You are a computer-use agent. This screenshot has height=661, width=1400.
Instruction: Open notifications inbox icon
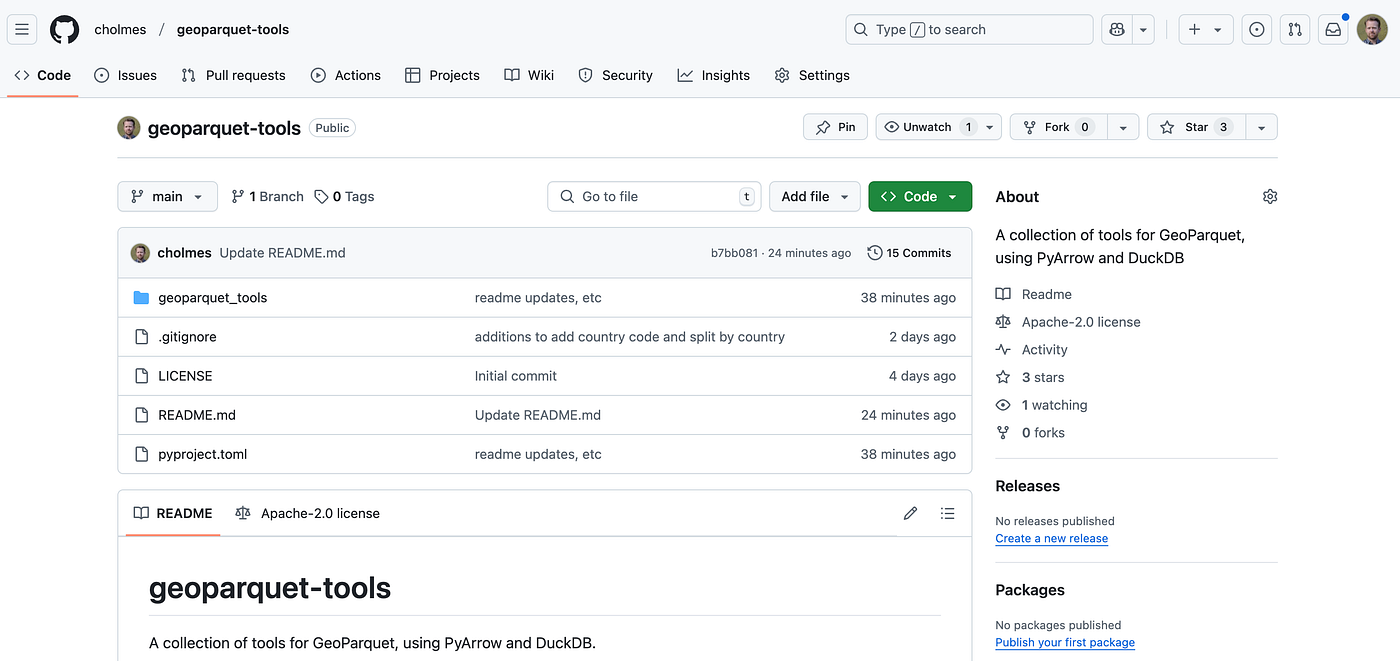click(x=1333, y=30)
